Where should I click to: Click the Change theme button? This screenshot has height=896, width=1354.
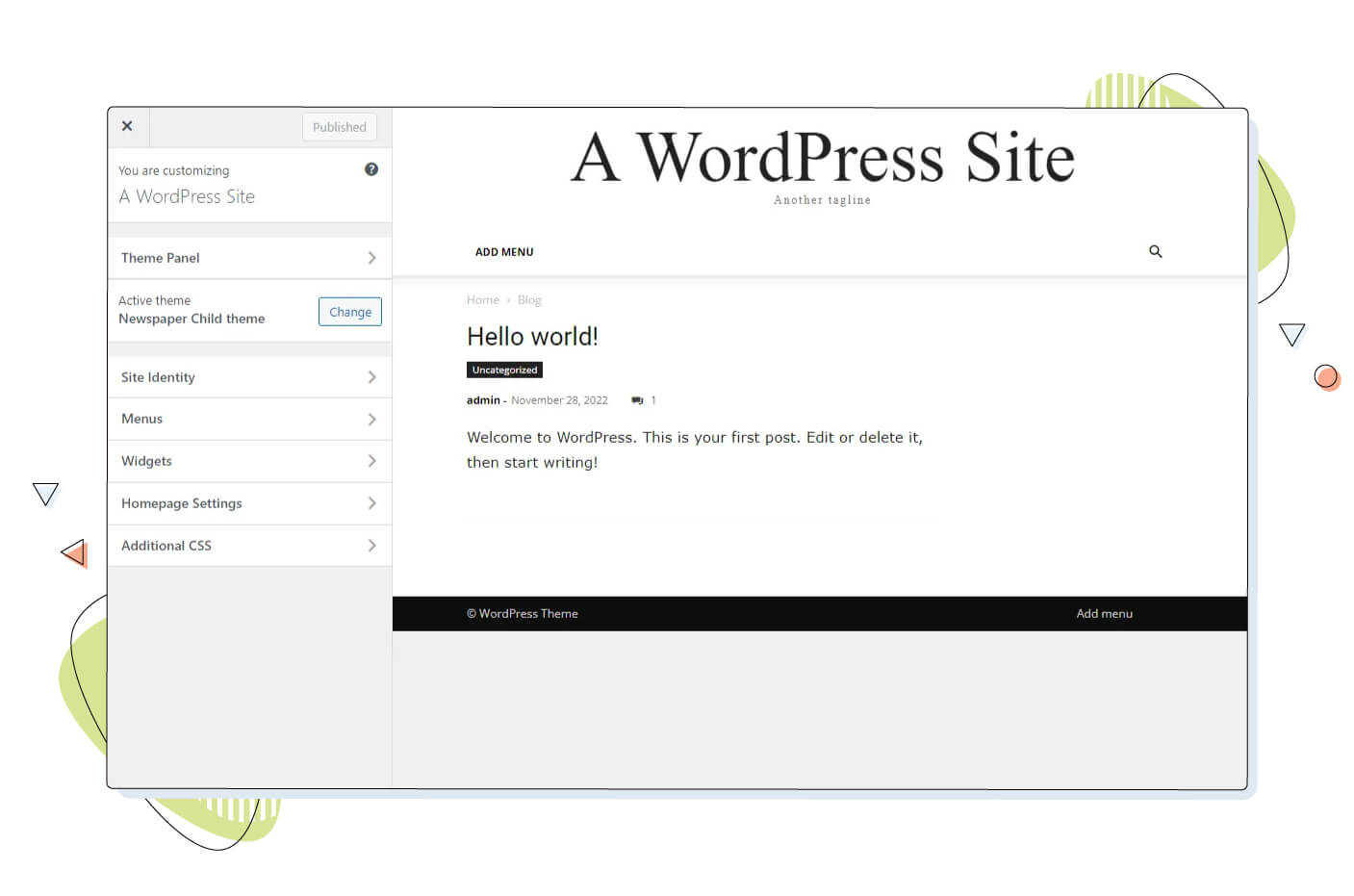[350, 312]
